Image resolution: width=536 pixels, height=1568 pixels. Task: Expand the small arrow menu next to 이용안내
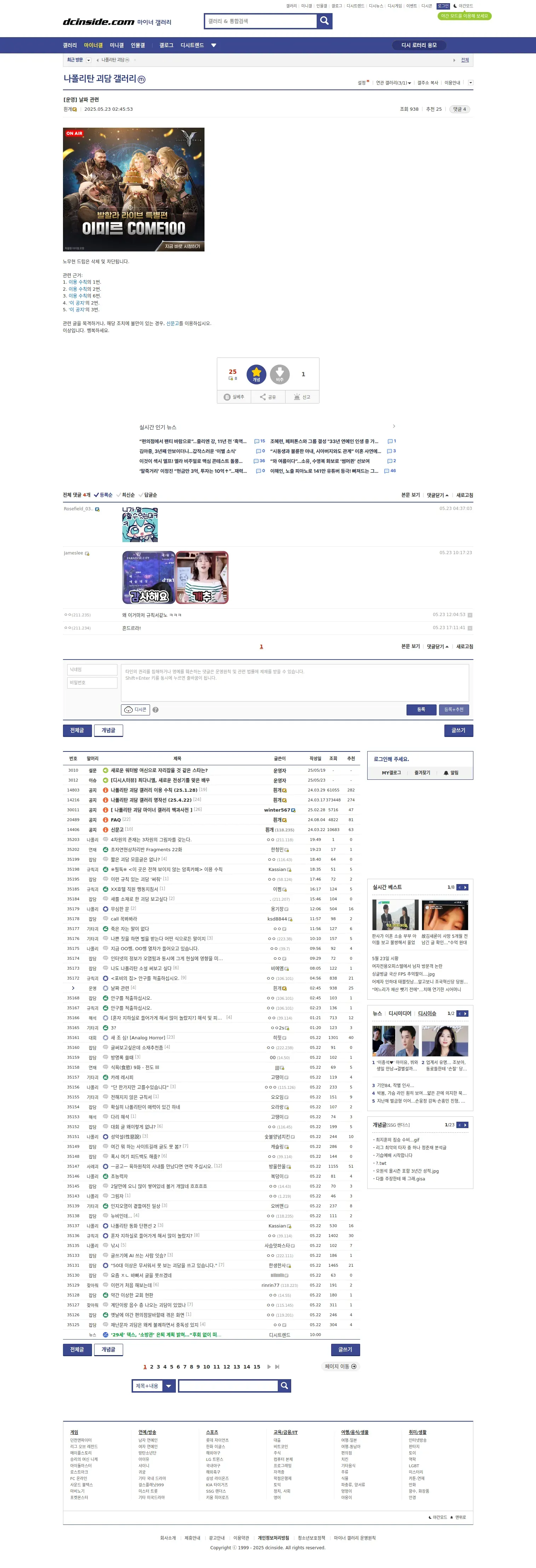point(470,83)
